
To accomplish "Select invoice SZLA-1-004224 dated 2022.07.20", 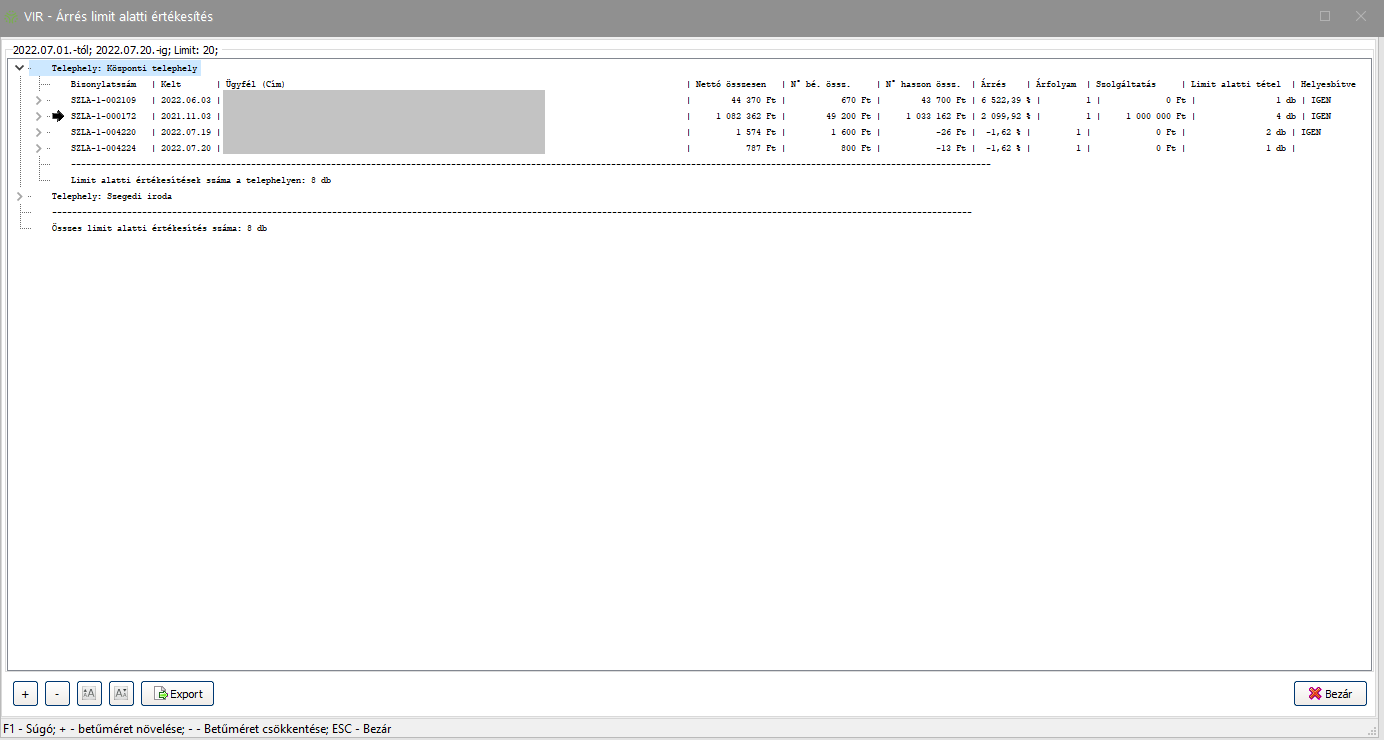I will coord(104,148).
